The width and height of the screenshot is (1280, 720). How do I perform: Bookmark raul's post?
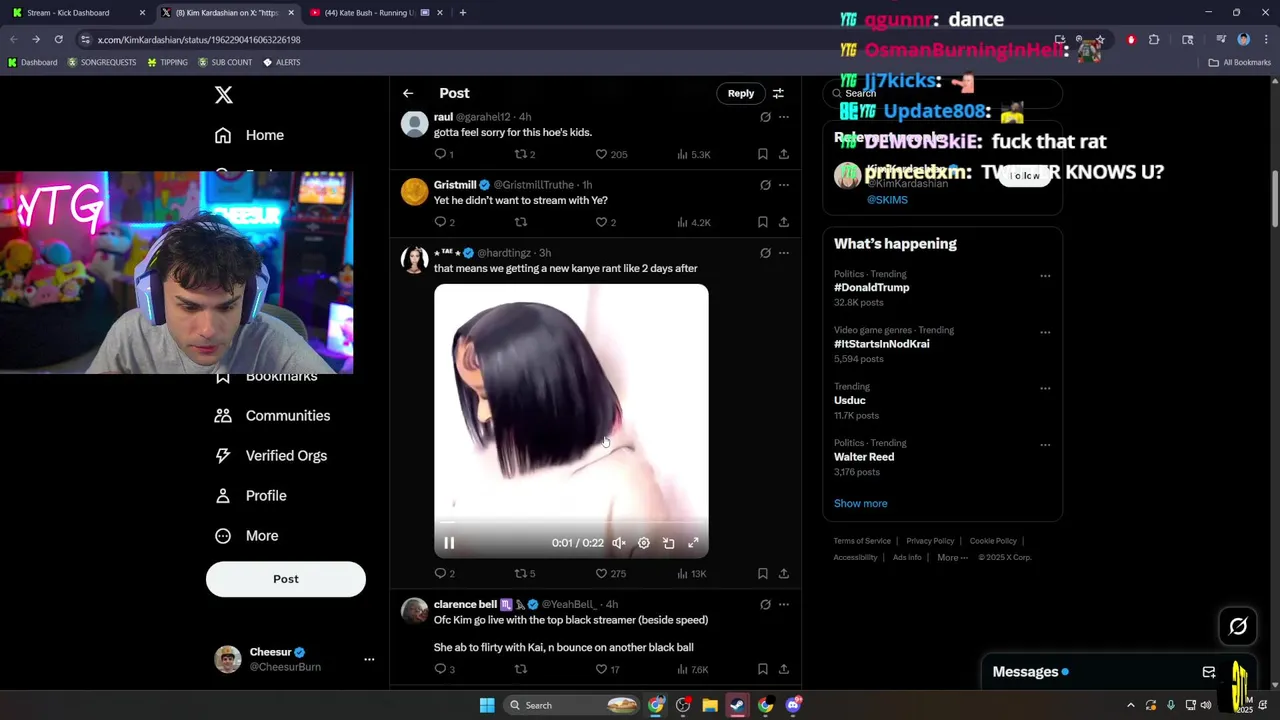(762, 154)
